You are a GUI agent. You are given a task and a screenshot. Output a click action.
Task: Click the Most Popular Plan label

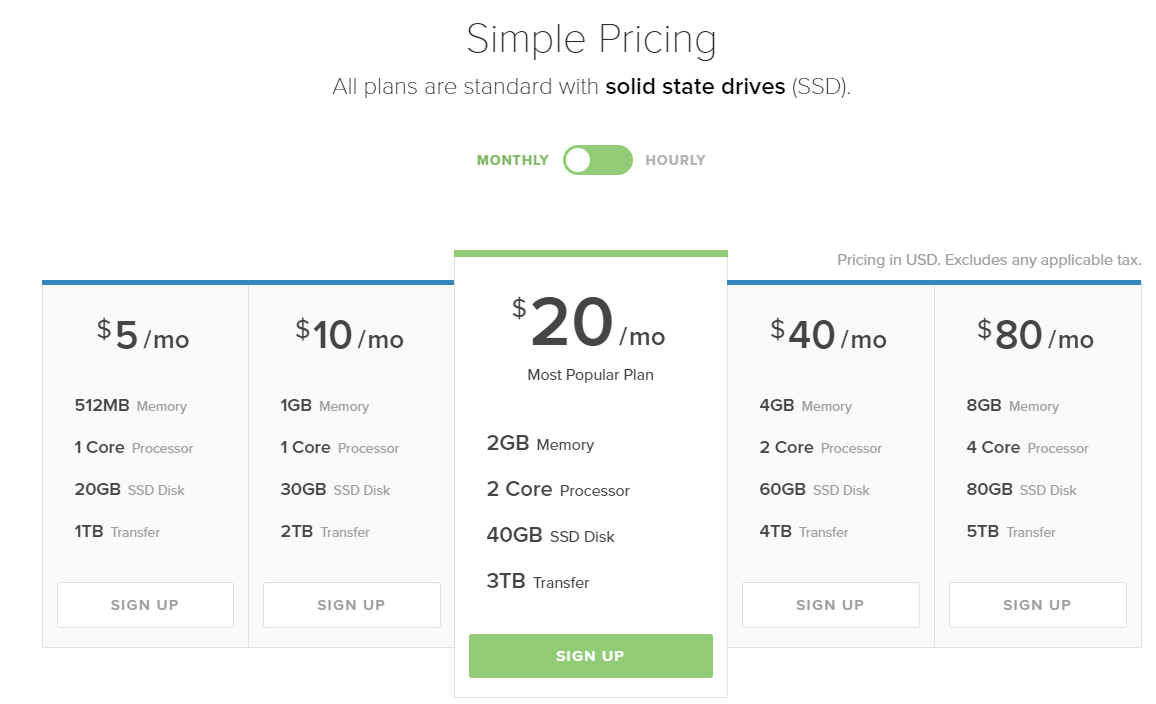pyautogui.click(x=591, y=374)
